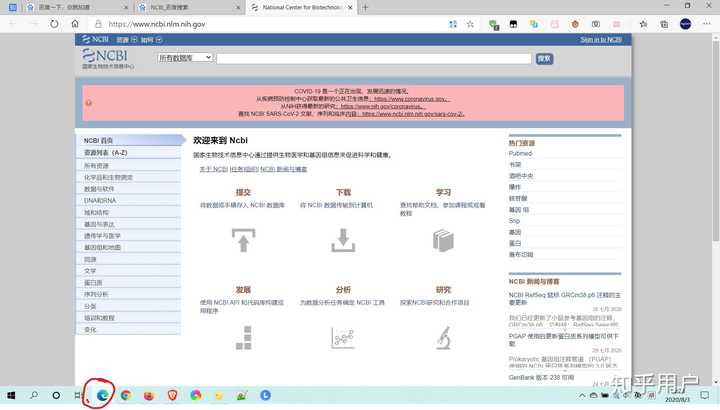
Task: Expand the 如何 menu in NCBI header
Action: pyautogui.click(x=151, y=40)
